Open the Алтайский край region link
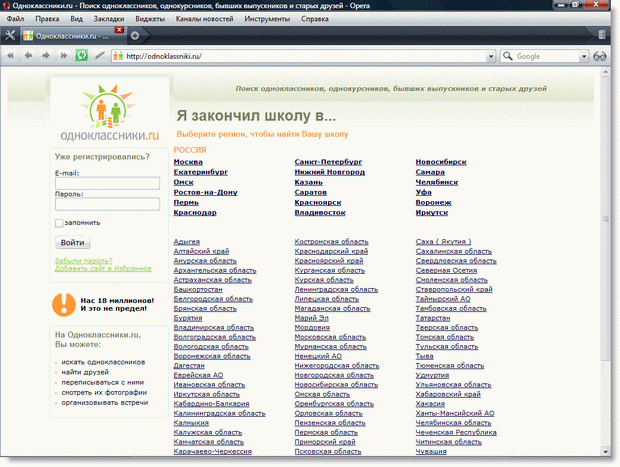Image resolution: width=620 pixels, height=467 pixels. click(201, 251)
